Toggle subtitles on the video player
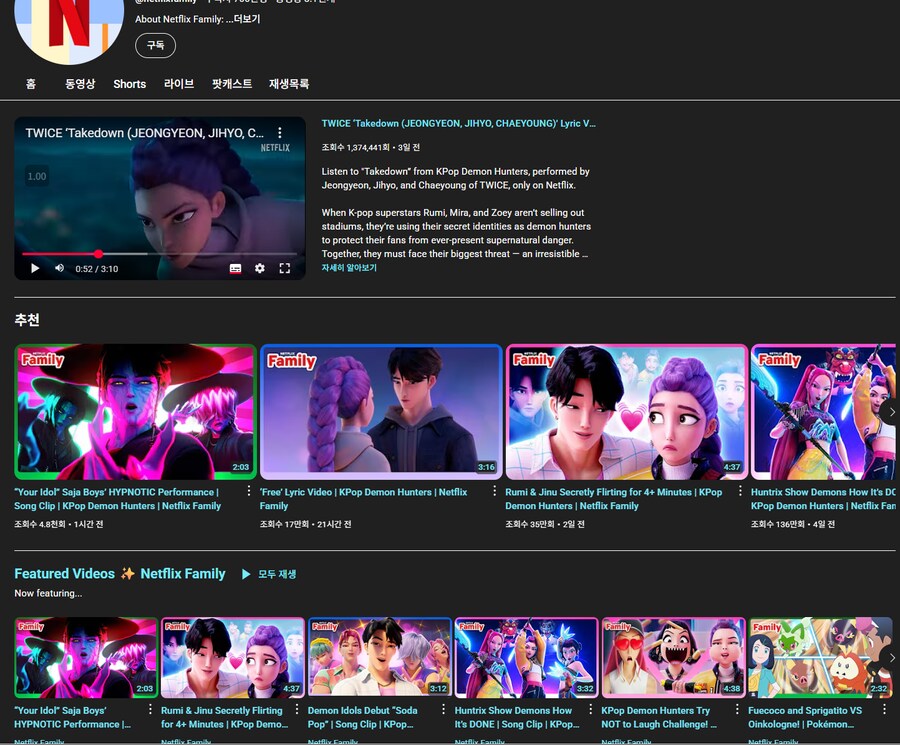This screenshot has height=745, width=900. pos(235,269)
